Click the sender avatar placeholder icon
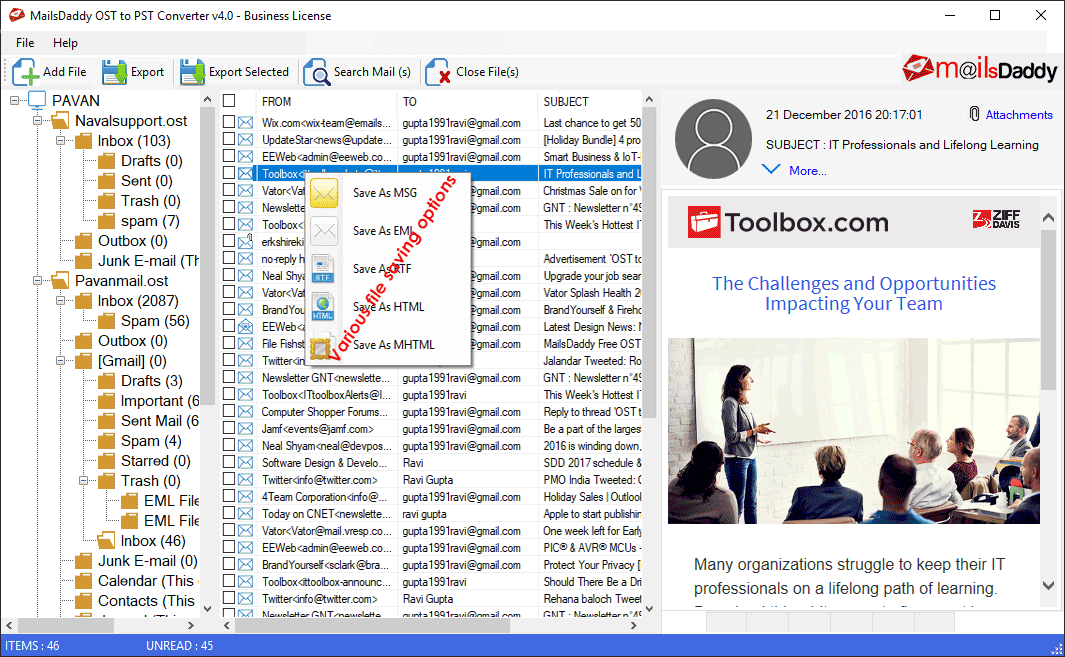The width and height of the screenshot is (1065, 657). [713, 139]
